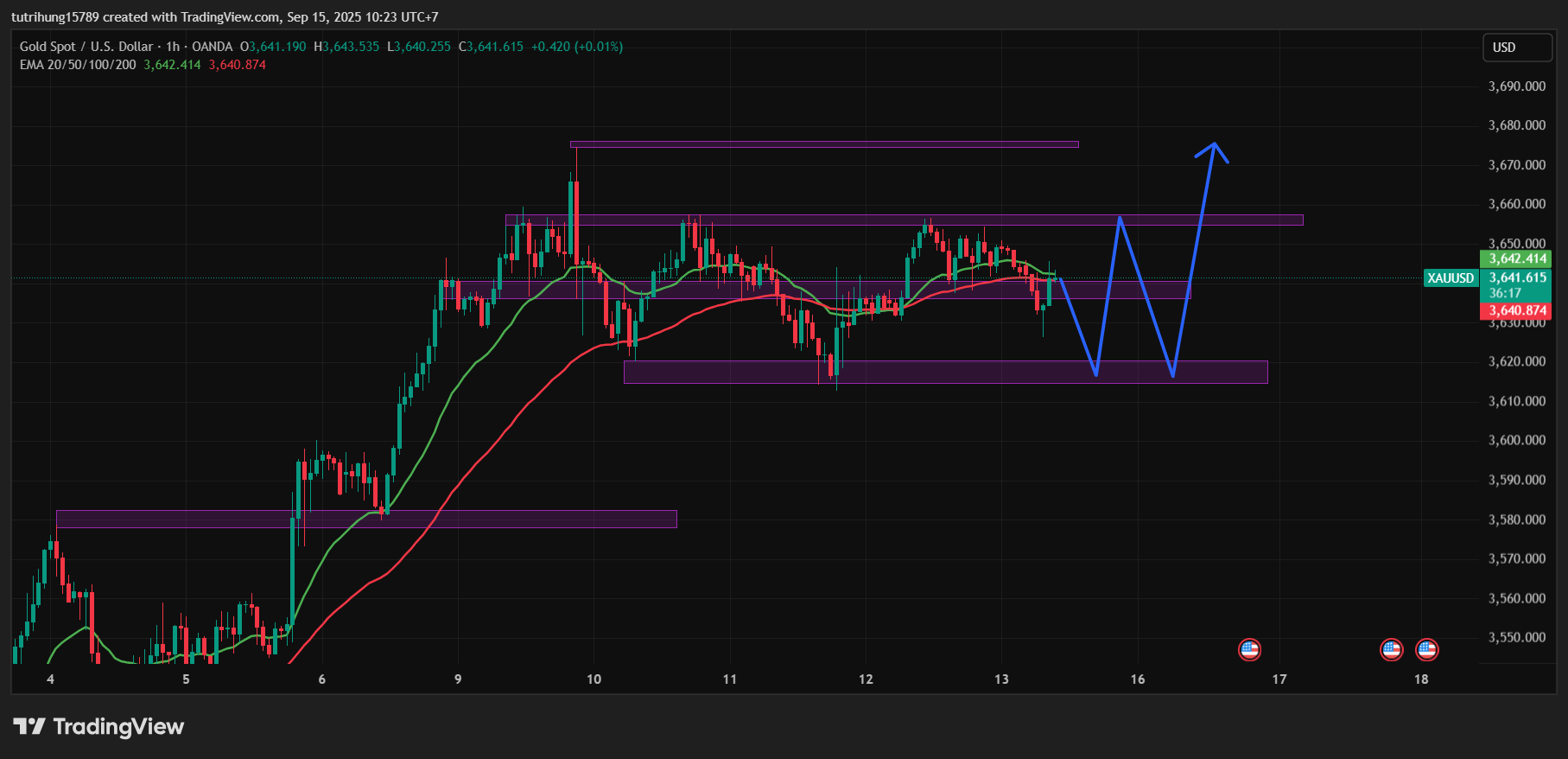Click date label 11 on the time axis
The height and width of the screenshot is (759, 1568).
coord(730,679)
